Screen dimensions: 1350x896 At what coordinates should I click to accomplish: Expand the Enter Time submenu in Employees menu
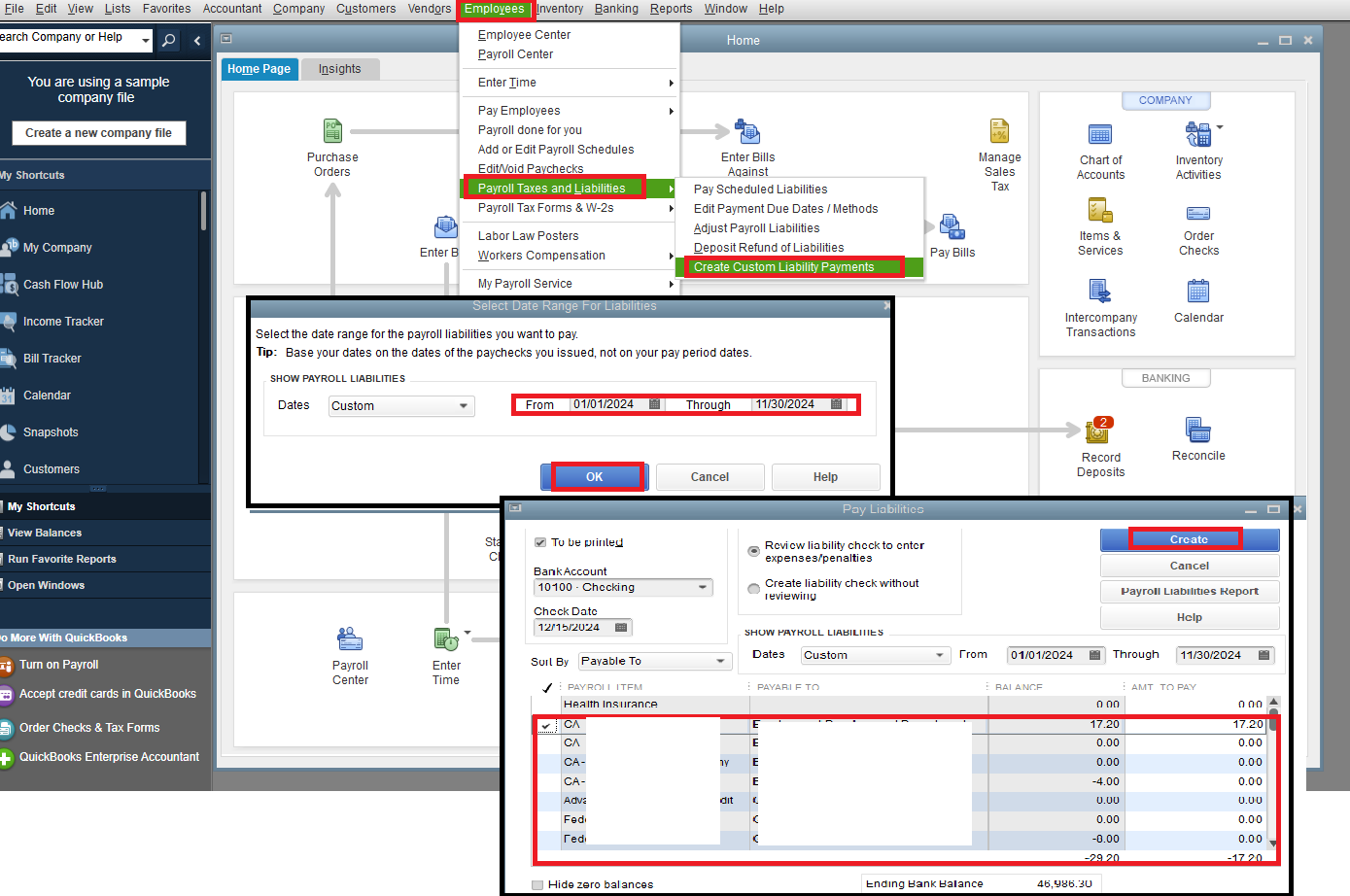671,83
